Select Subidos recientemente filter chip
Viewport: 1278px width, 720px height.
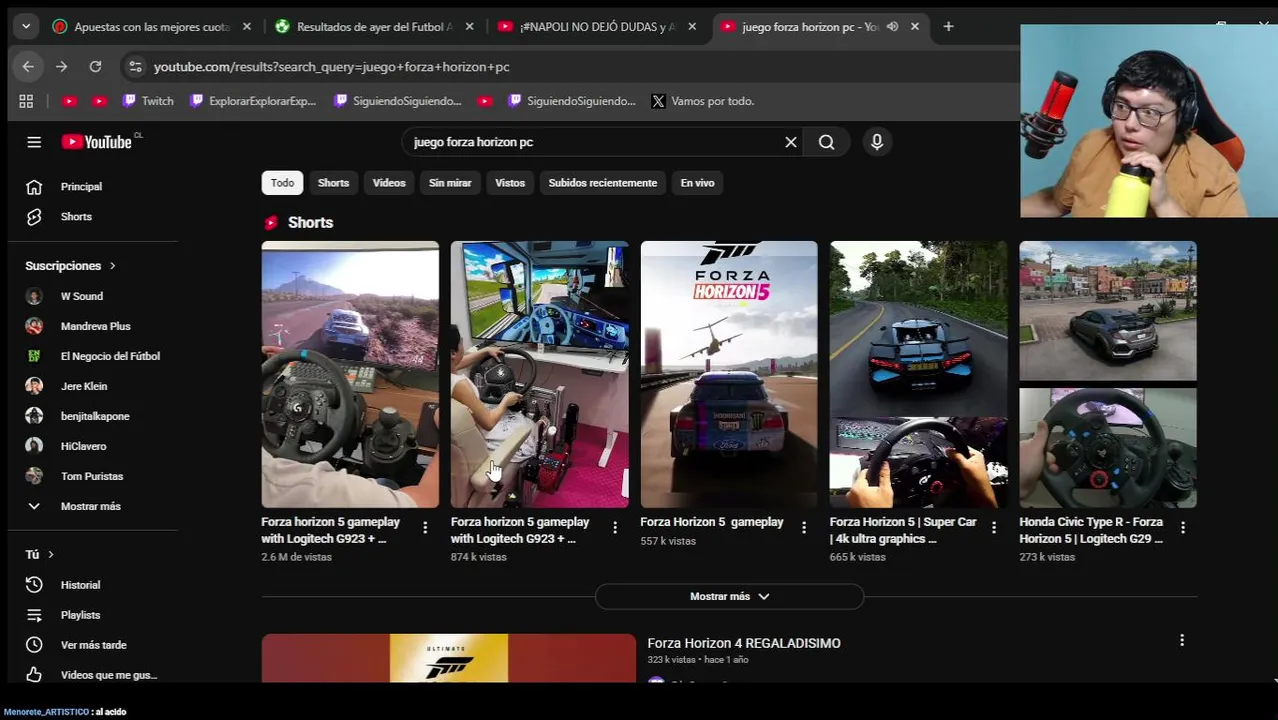point(603,183)
